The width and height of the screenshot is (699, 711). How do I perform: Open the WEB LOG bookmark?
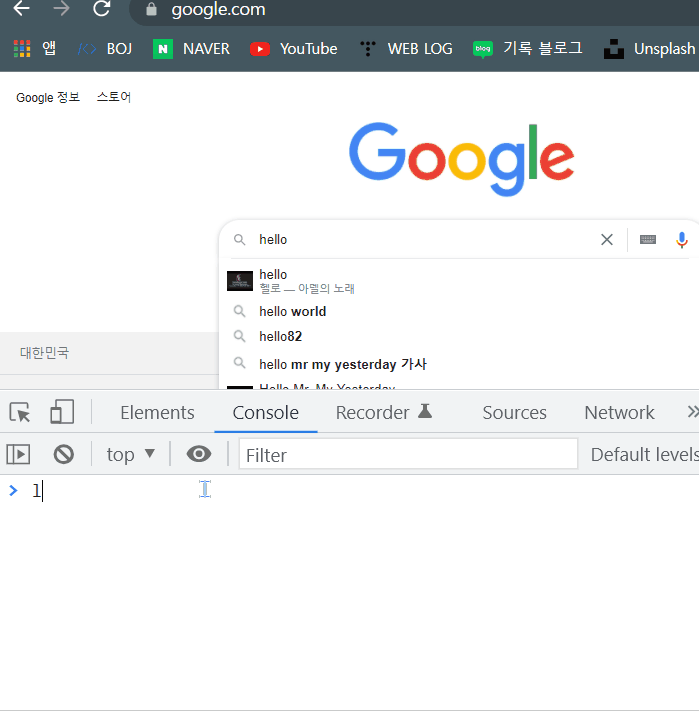click(406, 49)
